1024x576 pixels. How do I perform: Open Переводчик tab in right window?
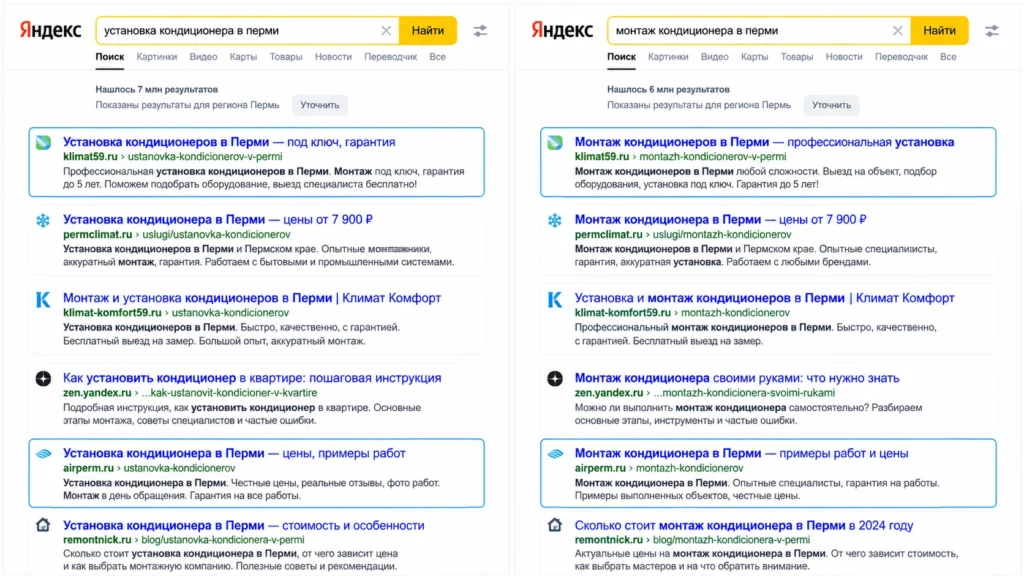coord(901,57)
